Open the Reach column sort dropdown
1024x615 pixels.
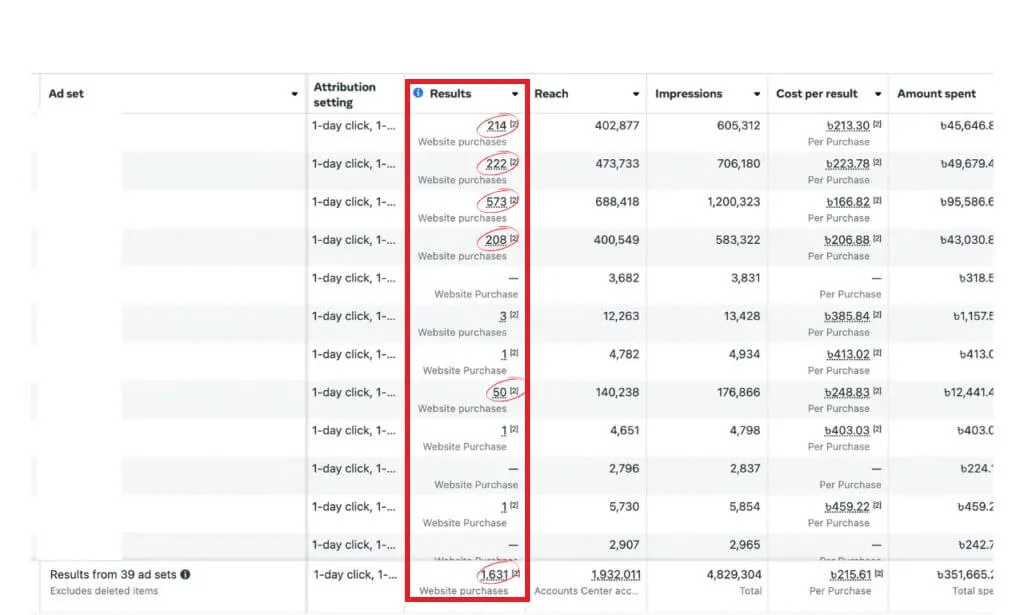[635, 94]
